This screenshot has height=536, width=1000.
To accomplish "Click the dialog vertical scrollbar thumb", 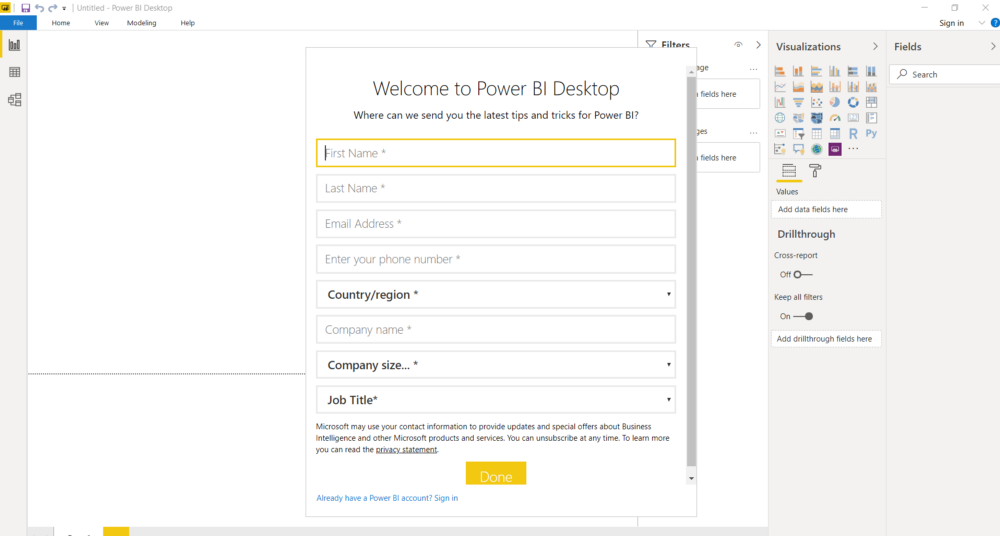I will [x=691, y=272].
